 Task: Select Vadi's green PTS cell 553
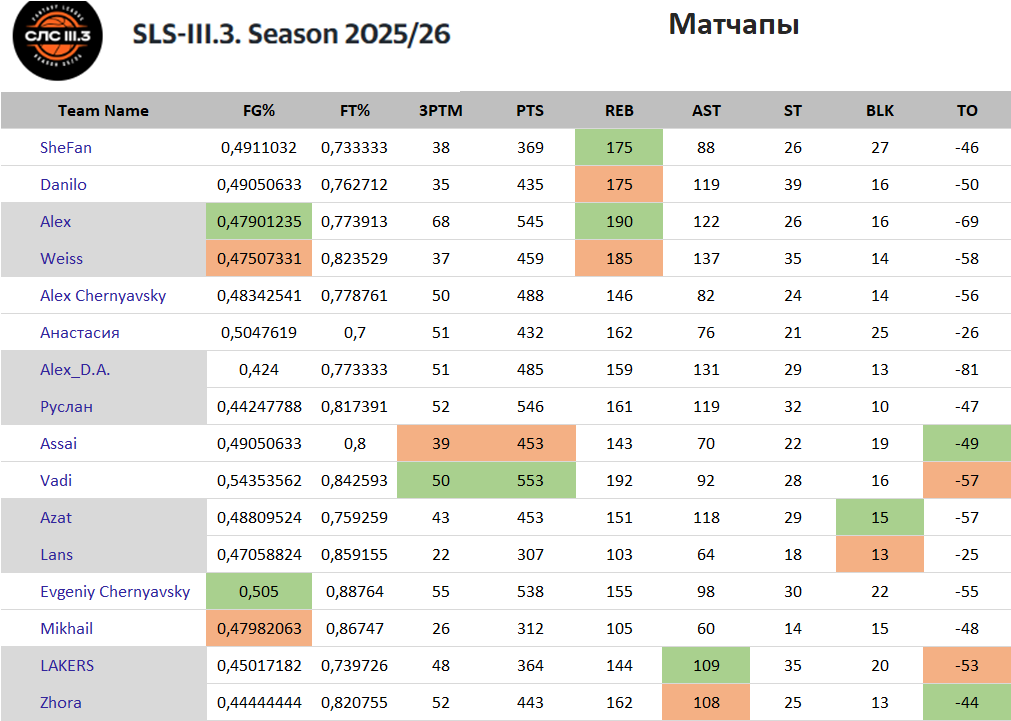coord(530,481)
